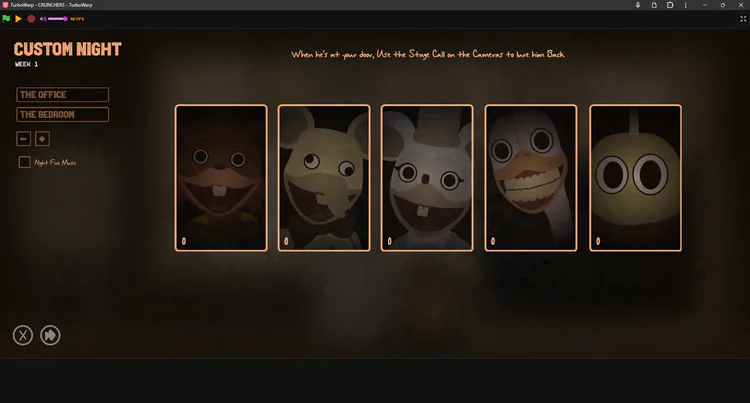
Task: Select THE OFFICE option
Action: (x=63, y=95)
